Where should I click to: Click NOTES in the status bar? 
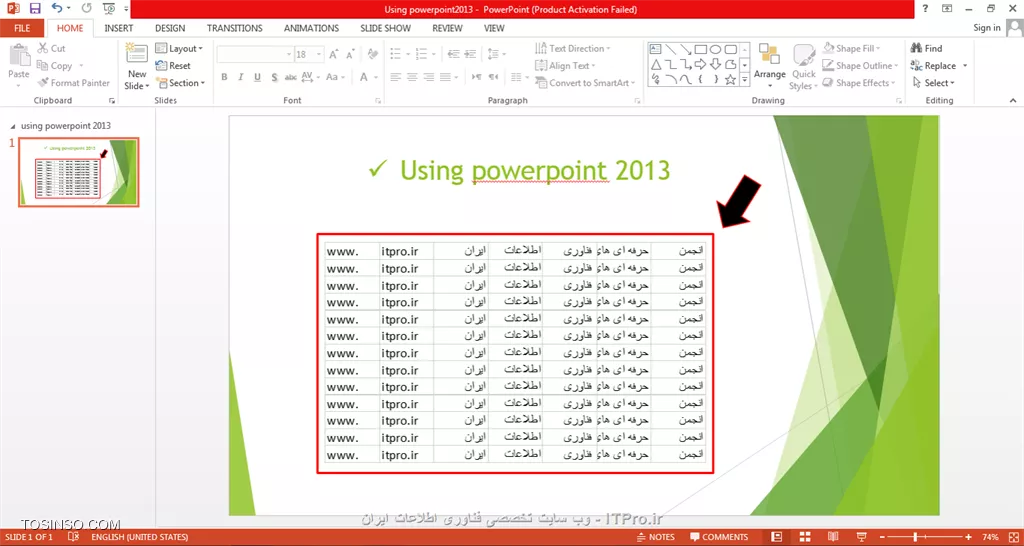tap(655, 537)
